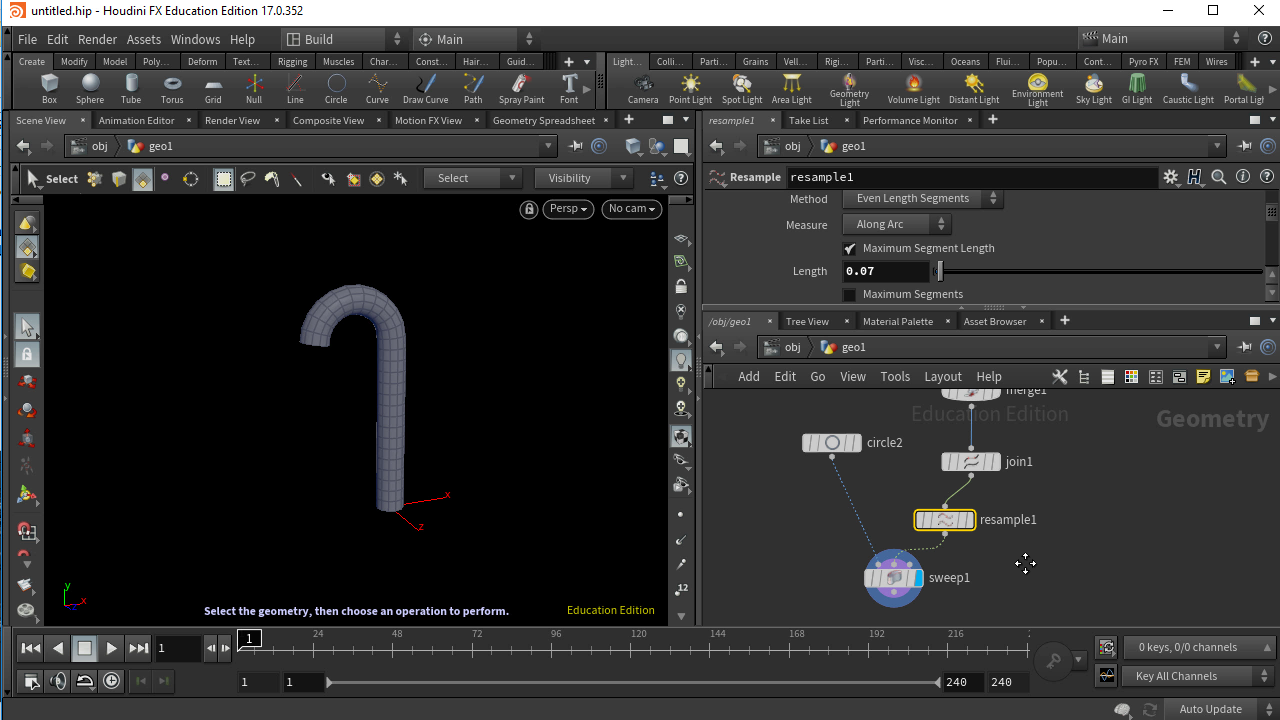Click the Volume Light shelf icon
This screenshot has height=720, width=1280.
click(913, 87)
